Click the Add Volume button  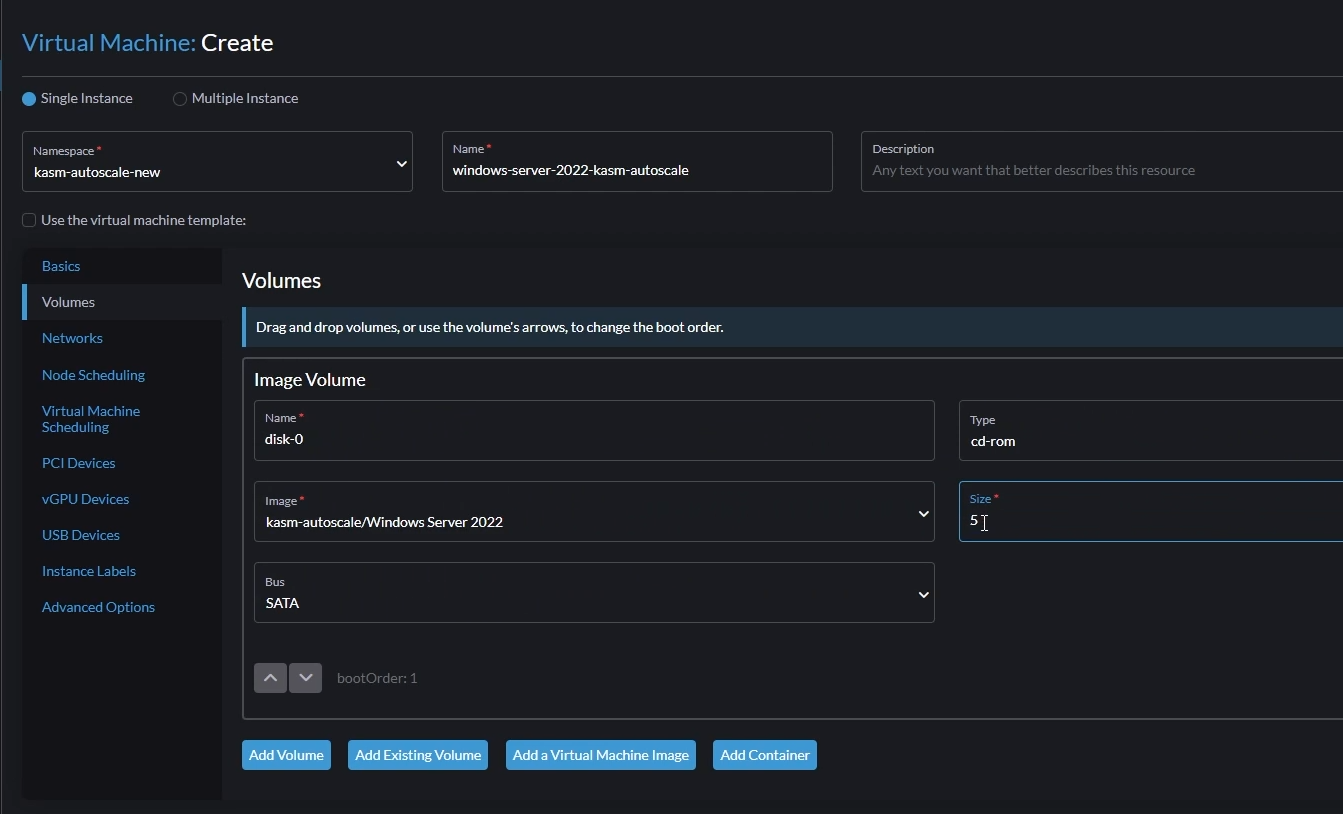pos(286,755)
